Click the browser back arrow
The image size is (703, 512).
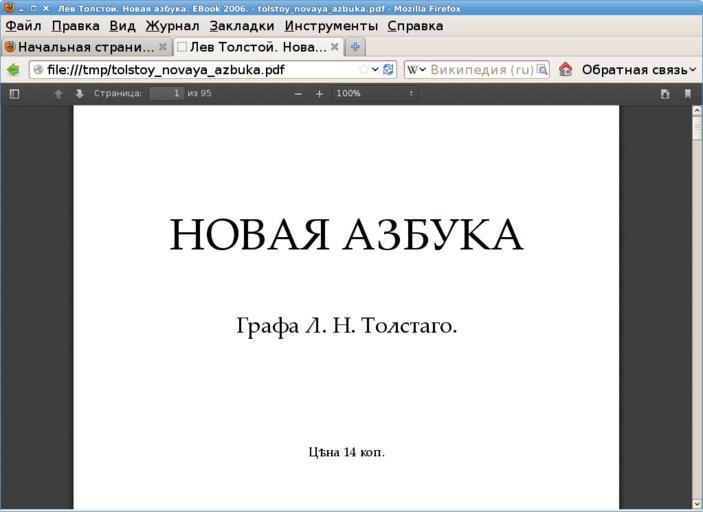pyautogui.click(x=13, y=70)
